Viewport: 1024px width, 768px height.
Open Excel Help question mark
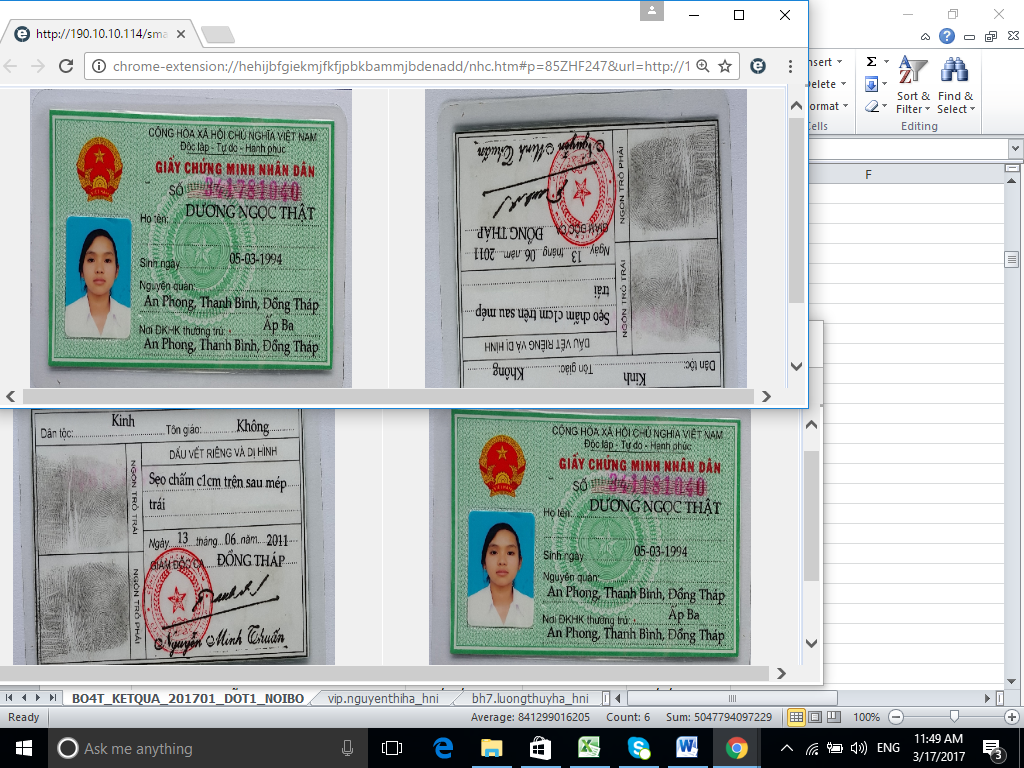946,36
